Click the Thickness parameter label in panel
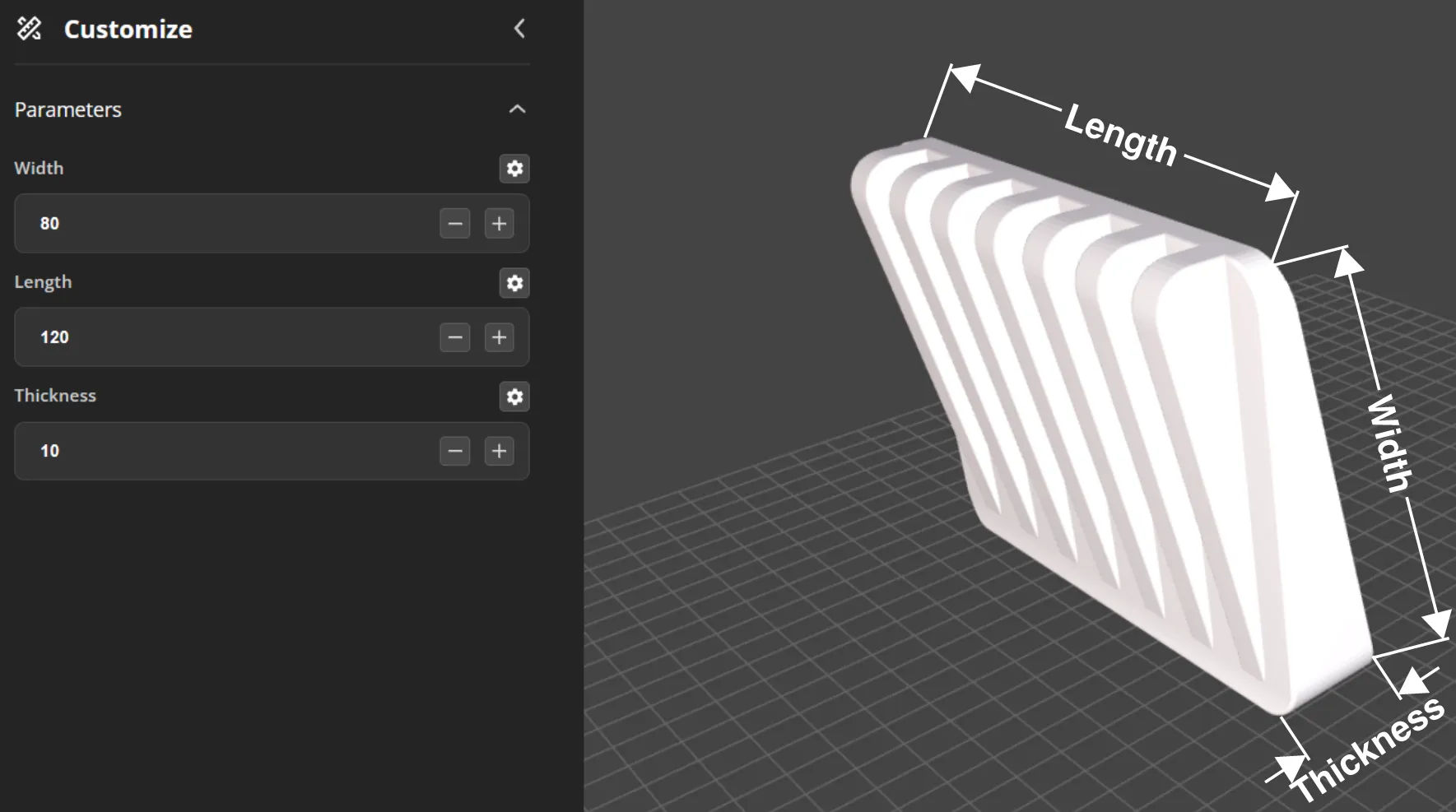1456x812 pixels. coord(55,396)
